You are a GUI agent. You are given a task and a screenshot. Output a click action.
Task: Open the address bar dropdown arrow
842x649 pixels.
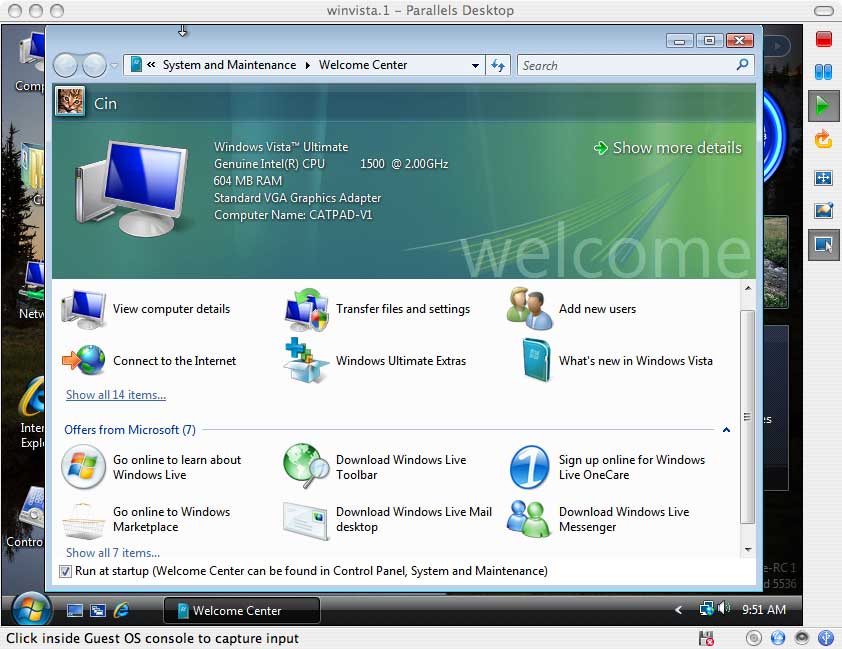pos(475,65)
